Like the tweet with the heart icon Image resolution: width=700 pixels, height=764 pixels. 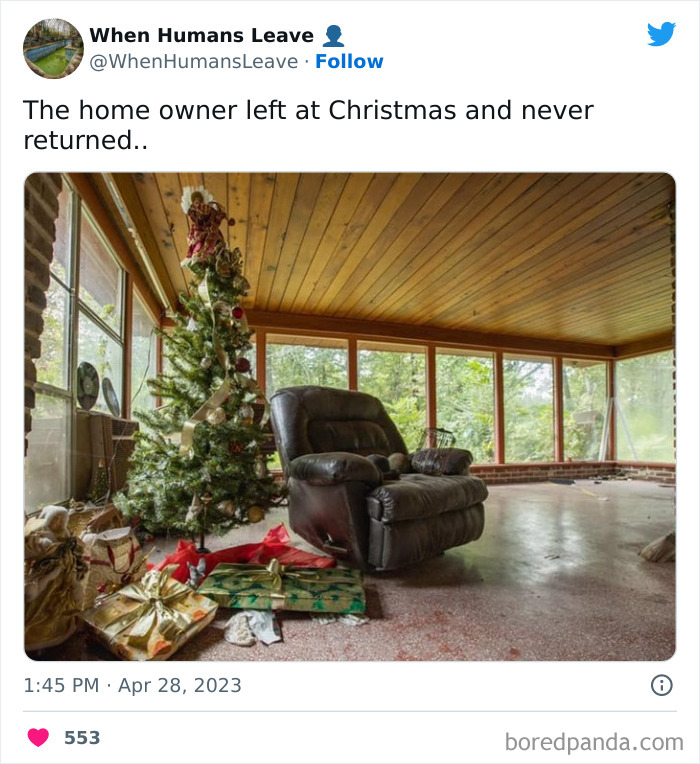pos(38,737)
